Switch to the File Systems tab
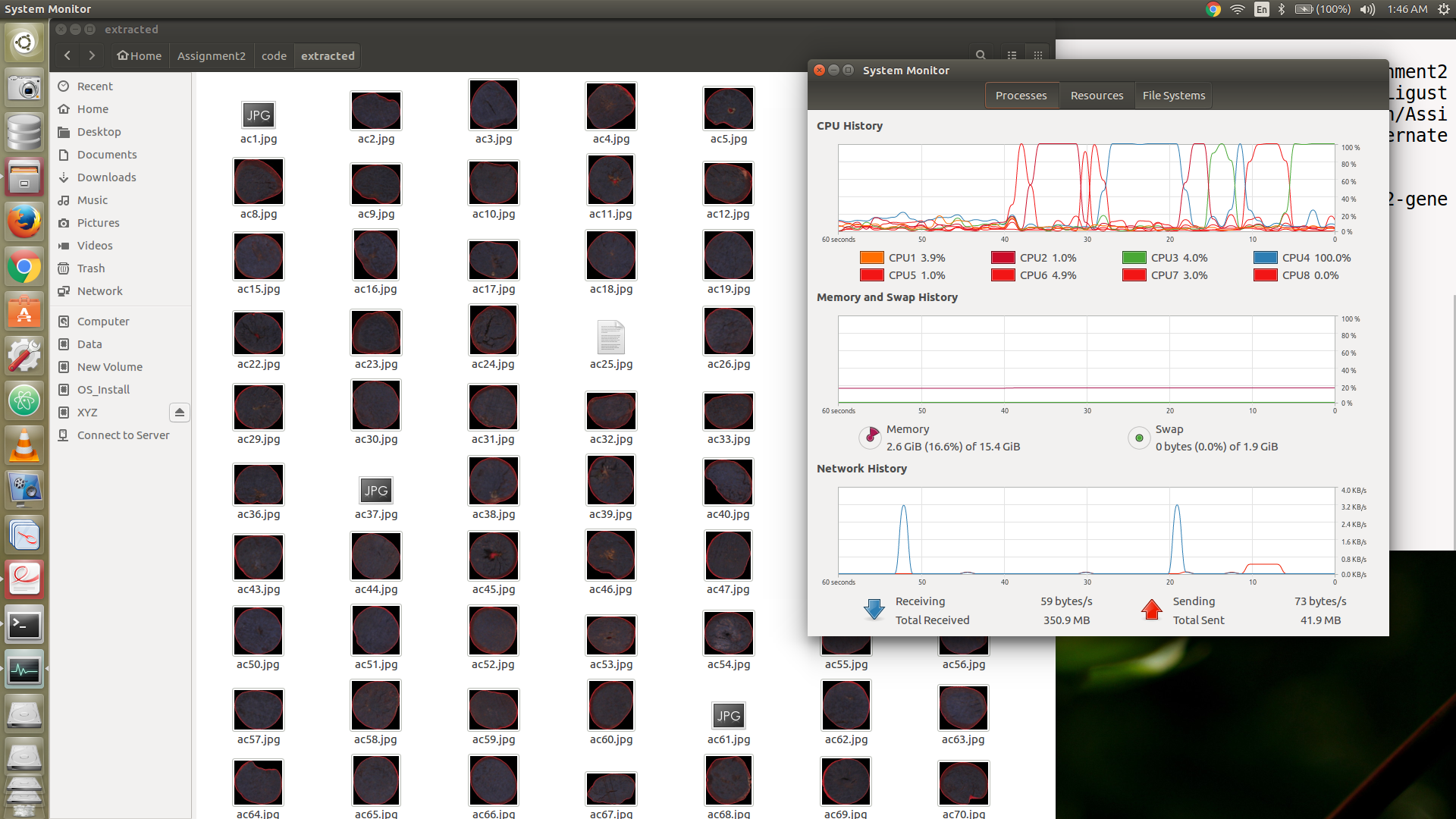The width and height of the screenshot is (1456, 819). (x=1173, y=96)
